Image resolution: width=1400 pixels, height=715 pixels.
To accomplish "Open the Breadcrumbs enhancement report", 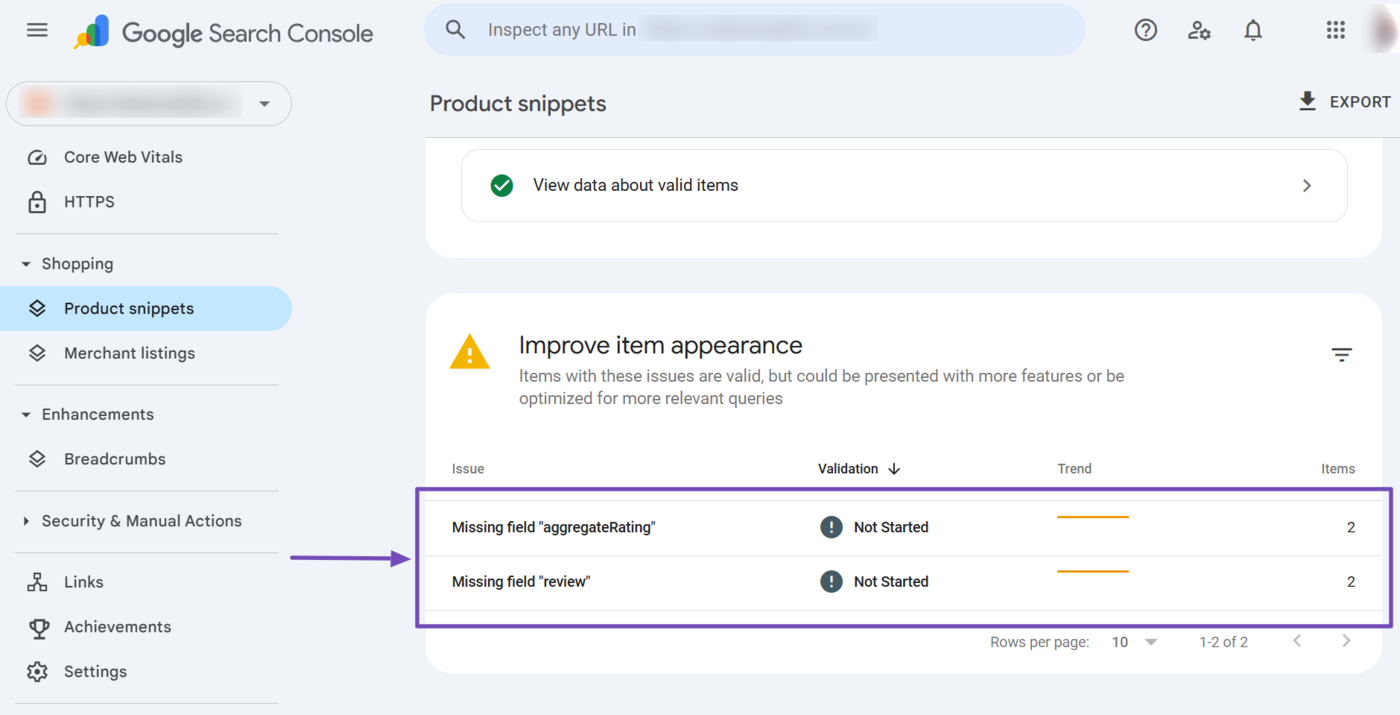I will [x=114, y=459].
